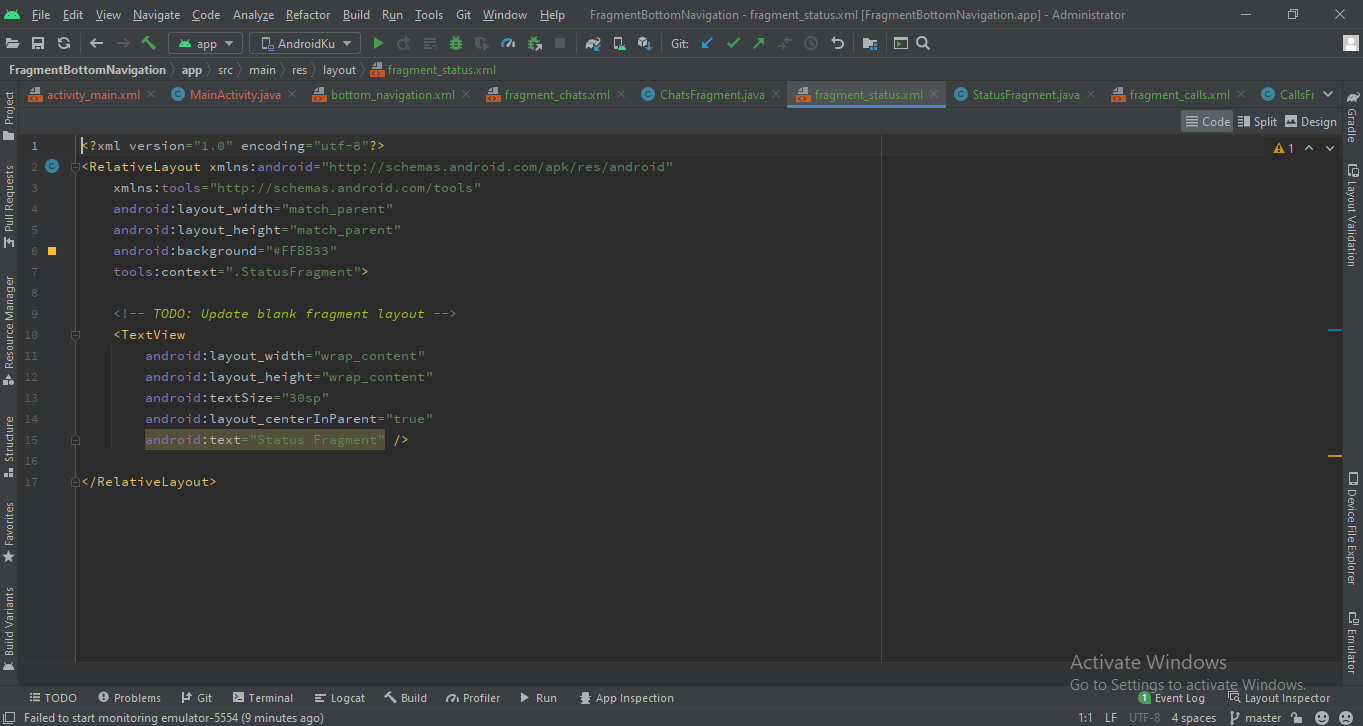Open the Profile app gauge icon
The height and width of the screenshot is (726, 1363).
(508, 43)
